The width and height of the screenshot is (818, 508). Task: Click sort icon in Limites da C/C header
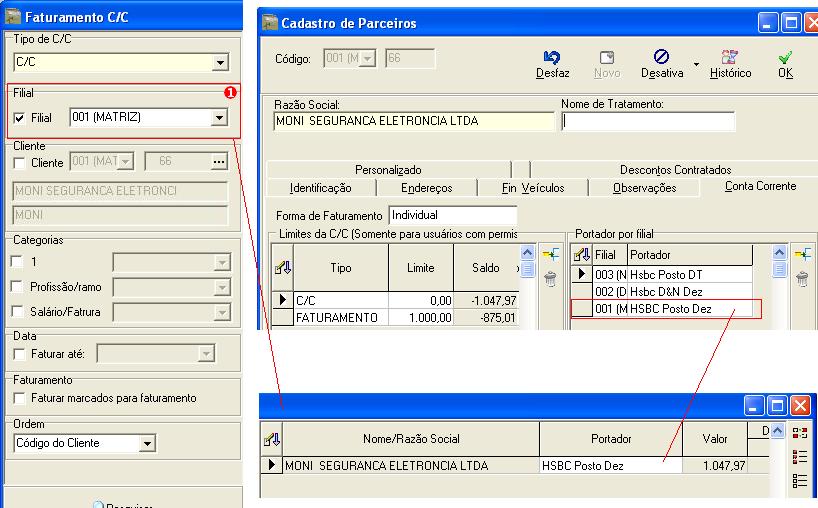[x=283, y=268]
